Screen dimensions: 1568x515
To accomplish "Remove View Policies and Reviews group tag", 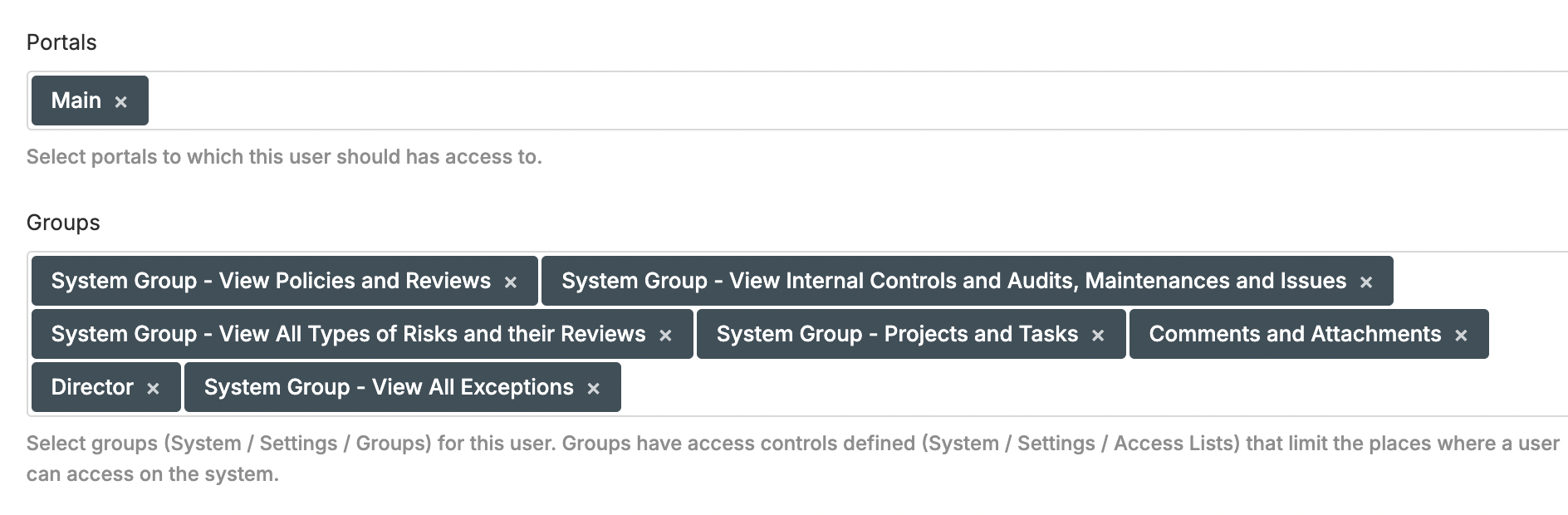I will (x=511, y=282).
